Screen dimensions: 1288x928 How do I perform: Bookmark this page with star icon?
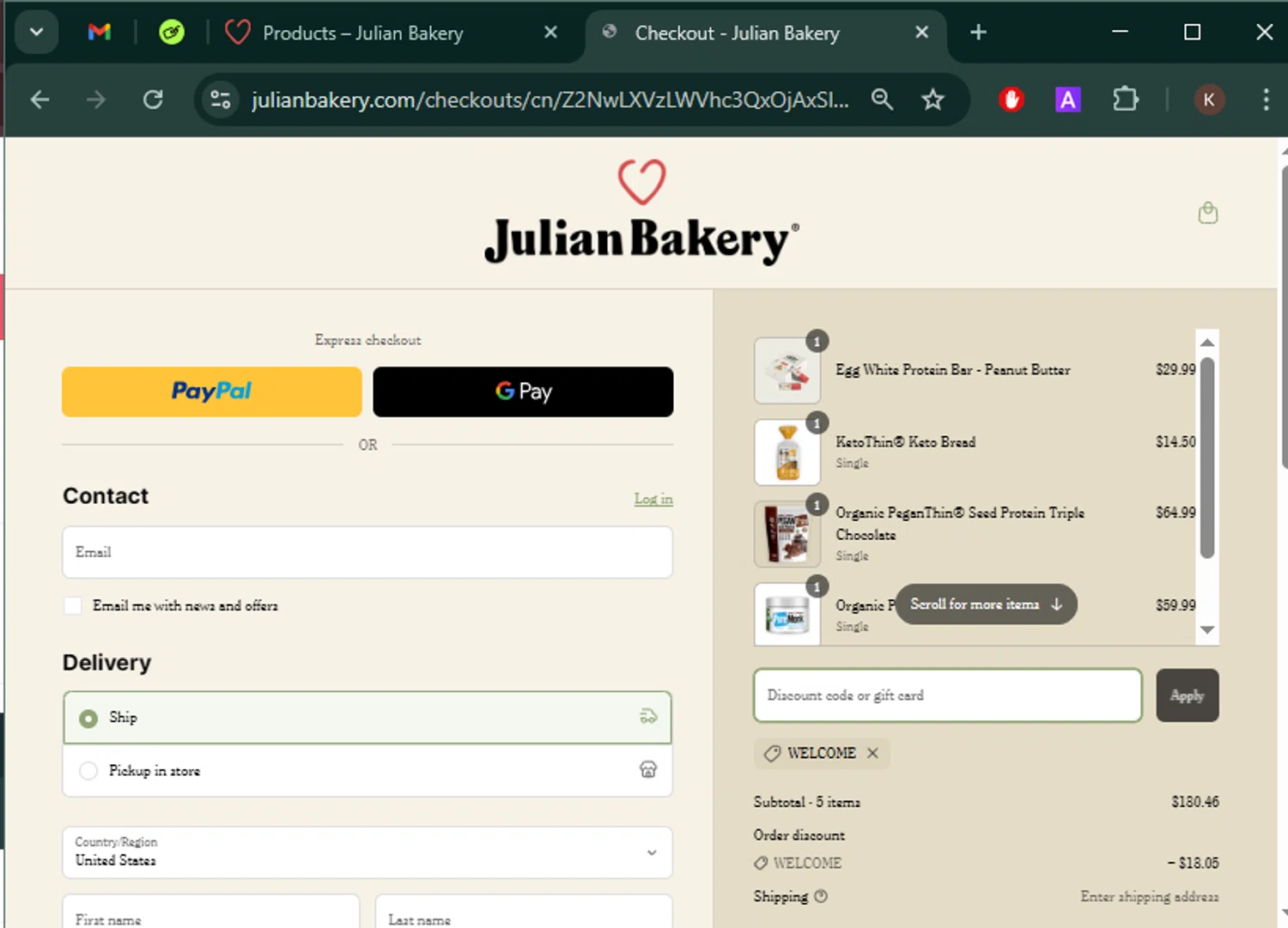(x=933, y=100)
